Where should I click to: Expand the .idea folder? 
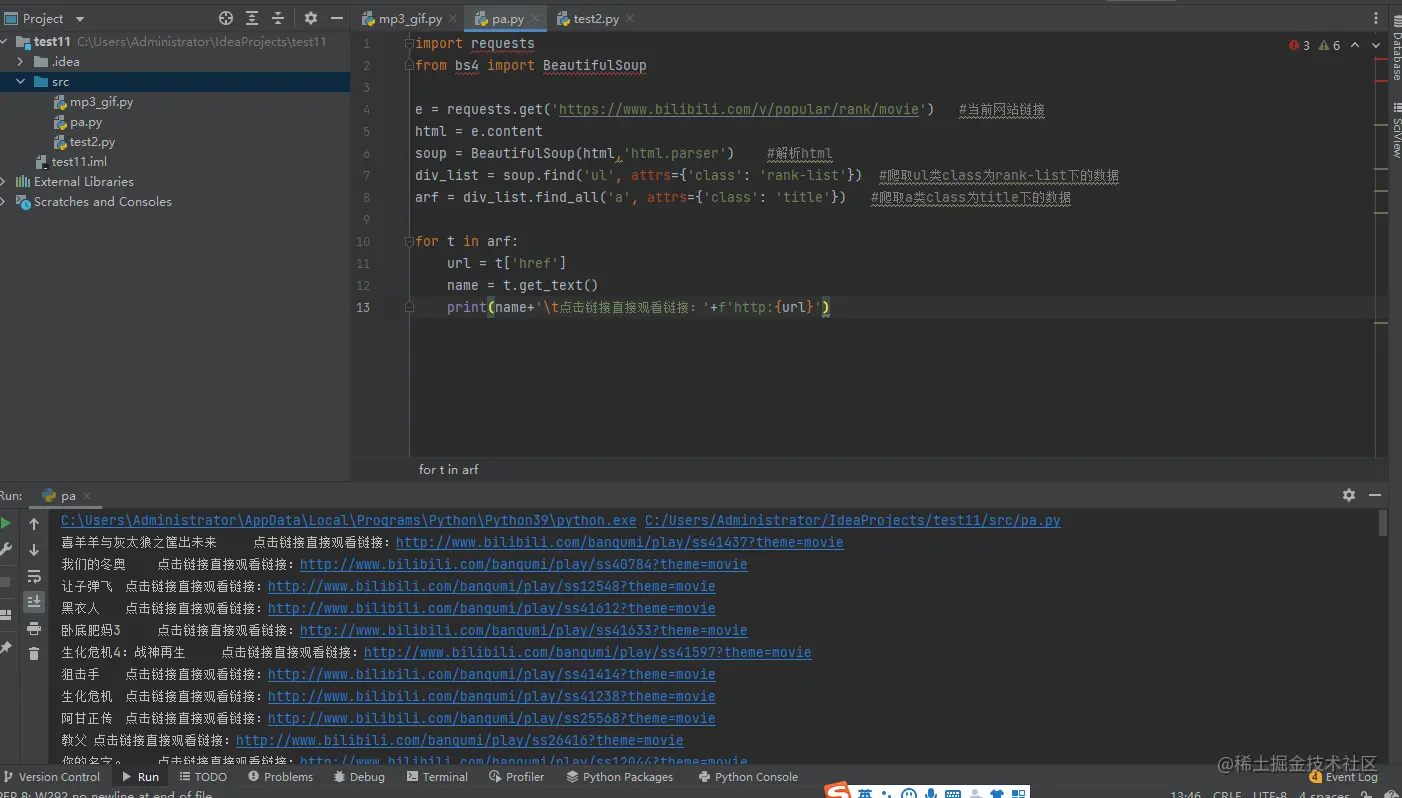(x=21, y=62)
